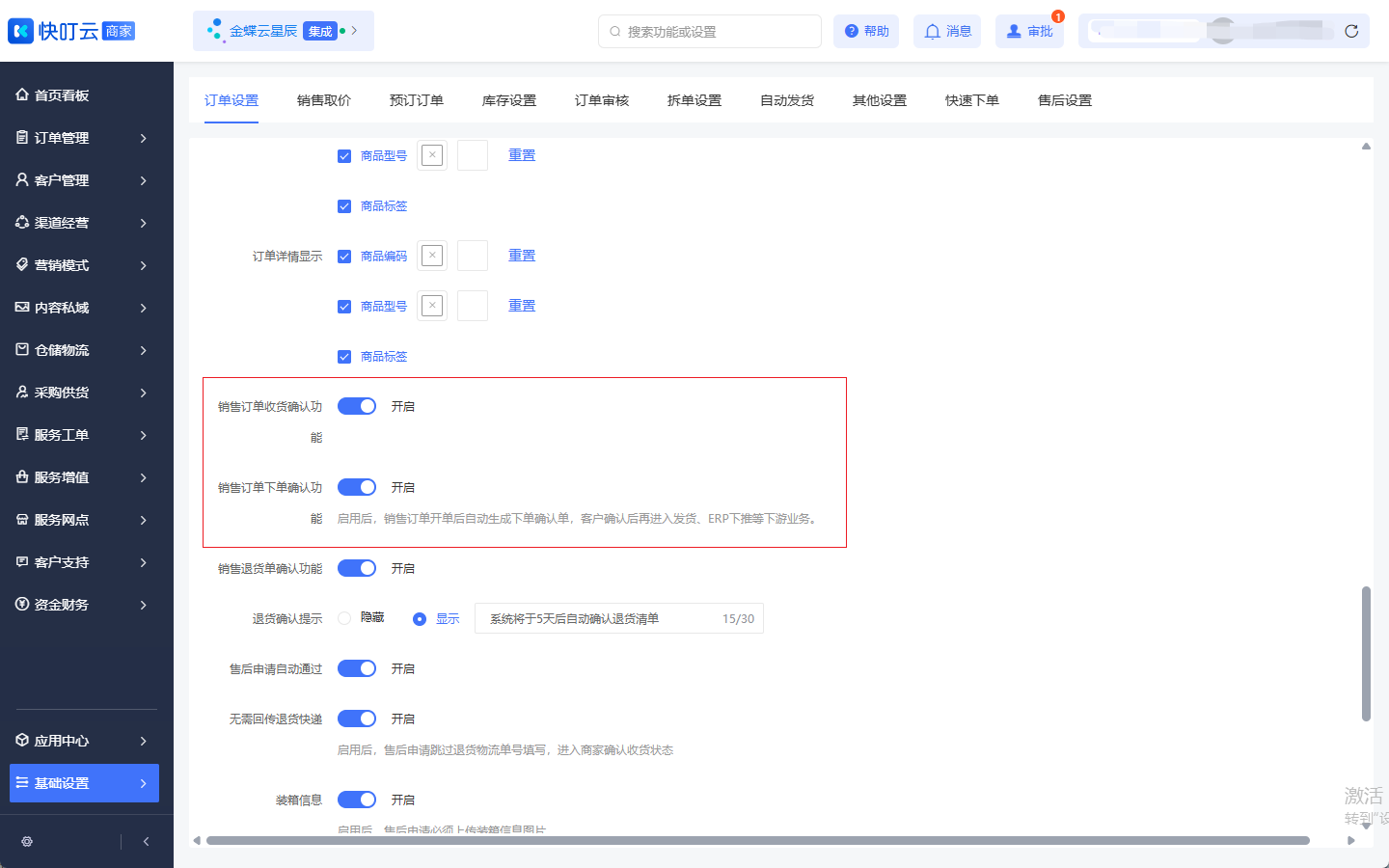Uncheck the upper 商品标签 checkbox
The height and width of the screenshot is (868, 1389).
click(344, 205)
